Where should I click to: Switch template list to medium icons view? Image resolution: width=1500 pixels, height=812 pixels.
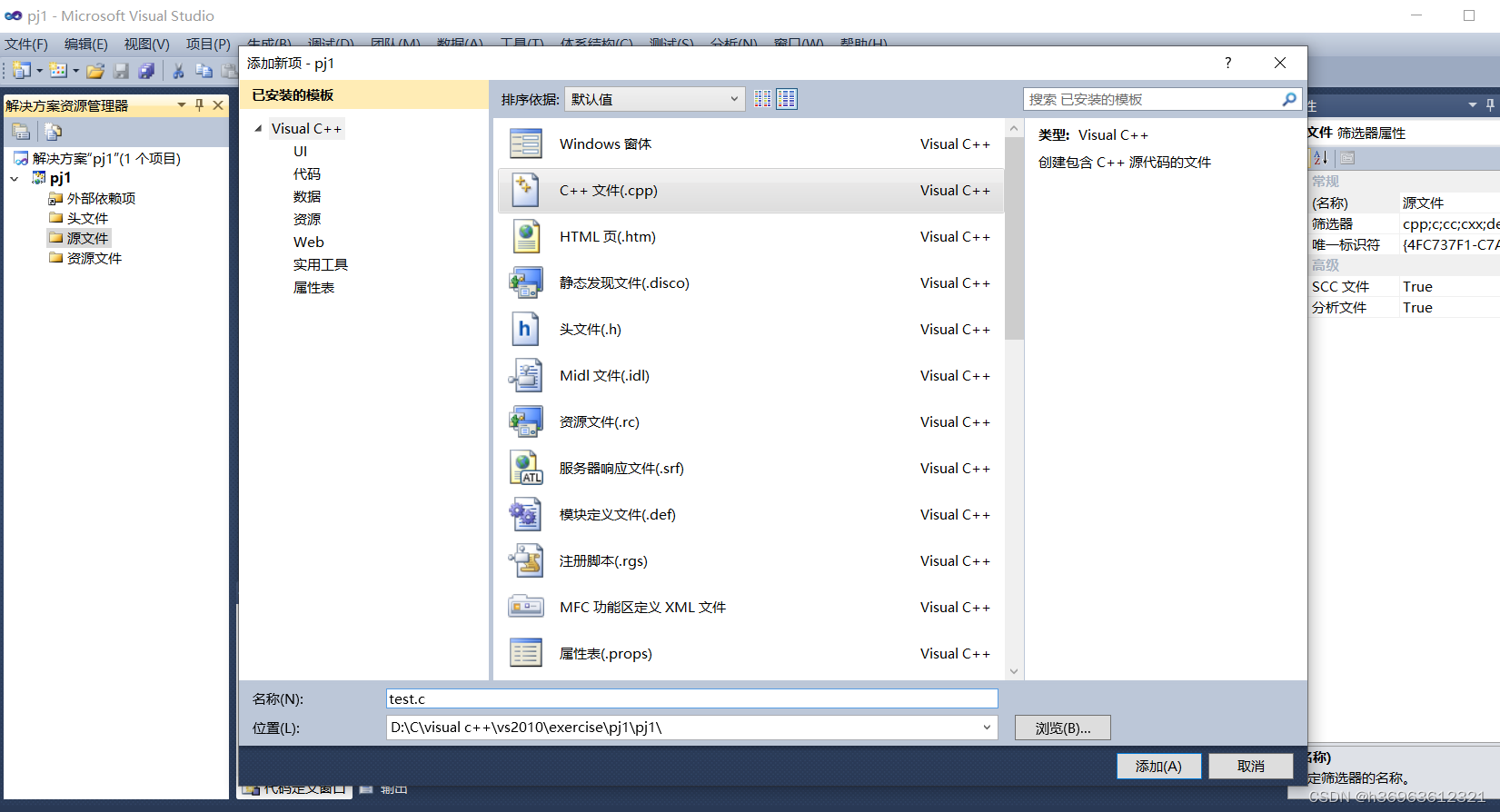click(787, 99)
